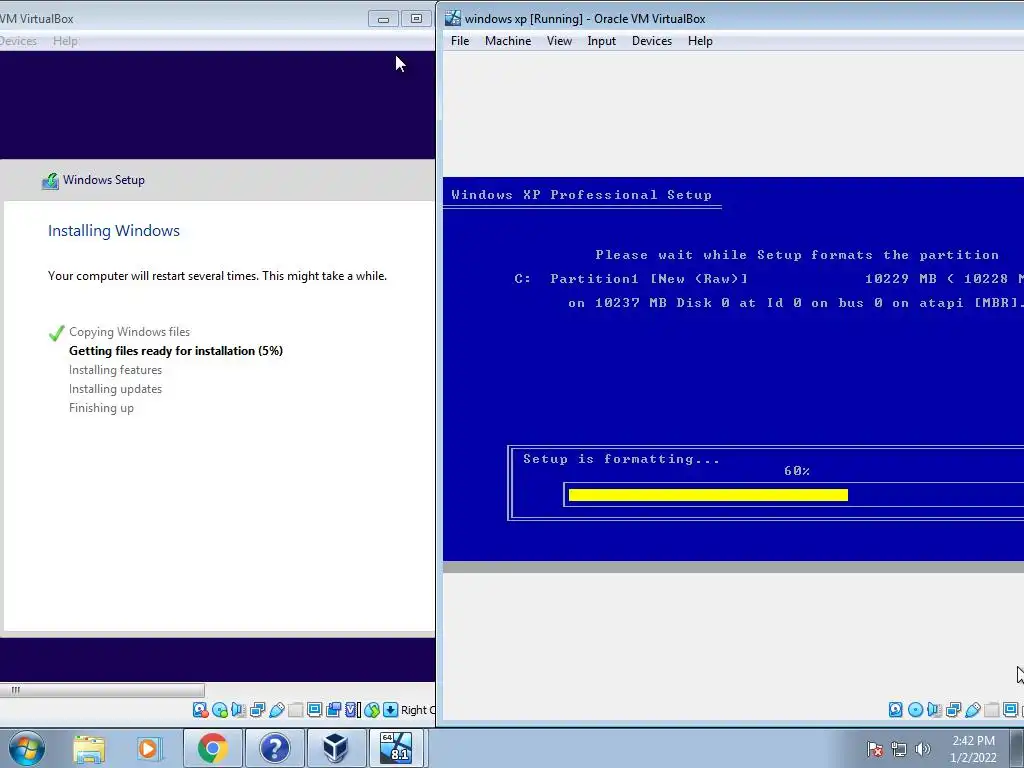Click display icon in windows xp VM status bar
The width and height of the screenshot is (1024, 768).
tap(1010, 710)
